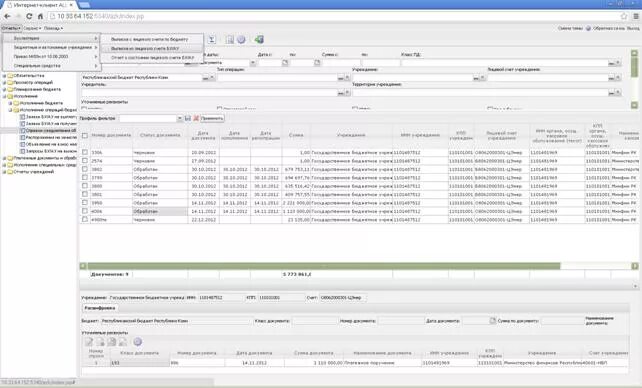Check the row for document 3800

(85, 186)
